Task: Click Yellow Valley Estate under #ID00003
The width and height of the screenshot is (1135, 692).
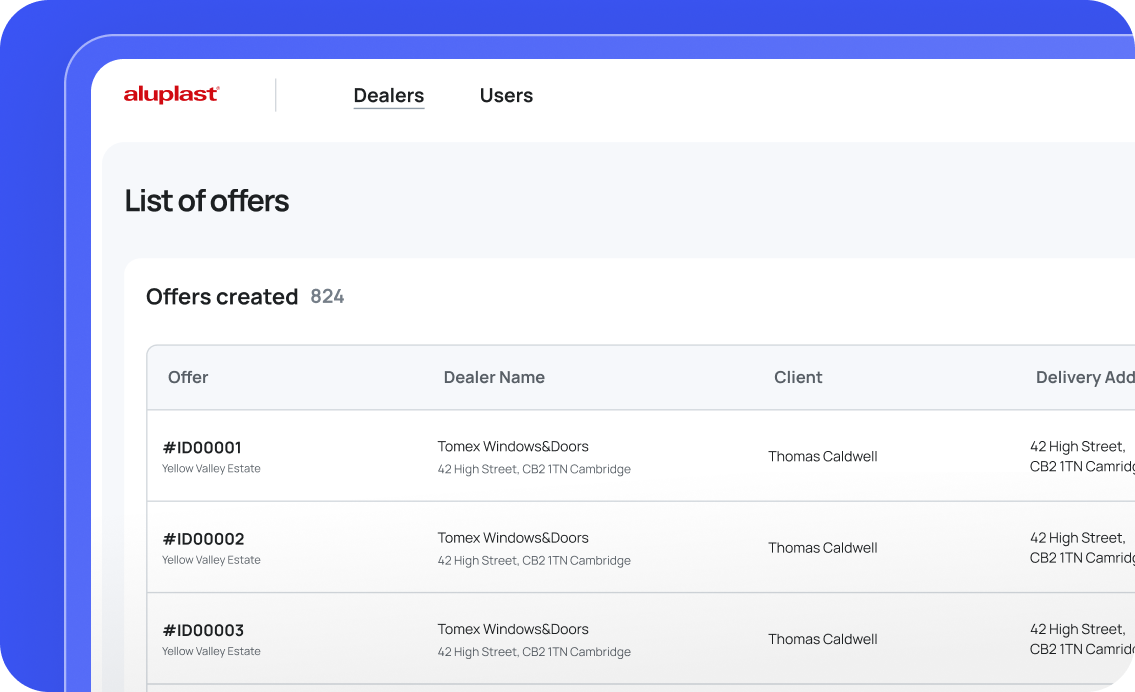Action: point(211,652)
